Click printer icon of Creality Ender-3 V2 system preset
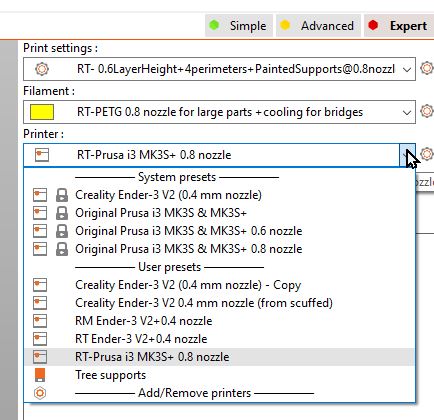434x420 pixels. tap(40, 195)
